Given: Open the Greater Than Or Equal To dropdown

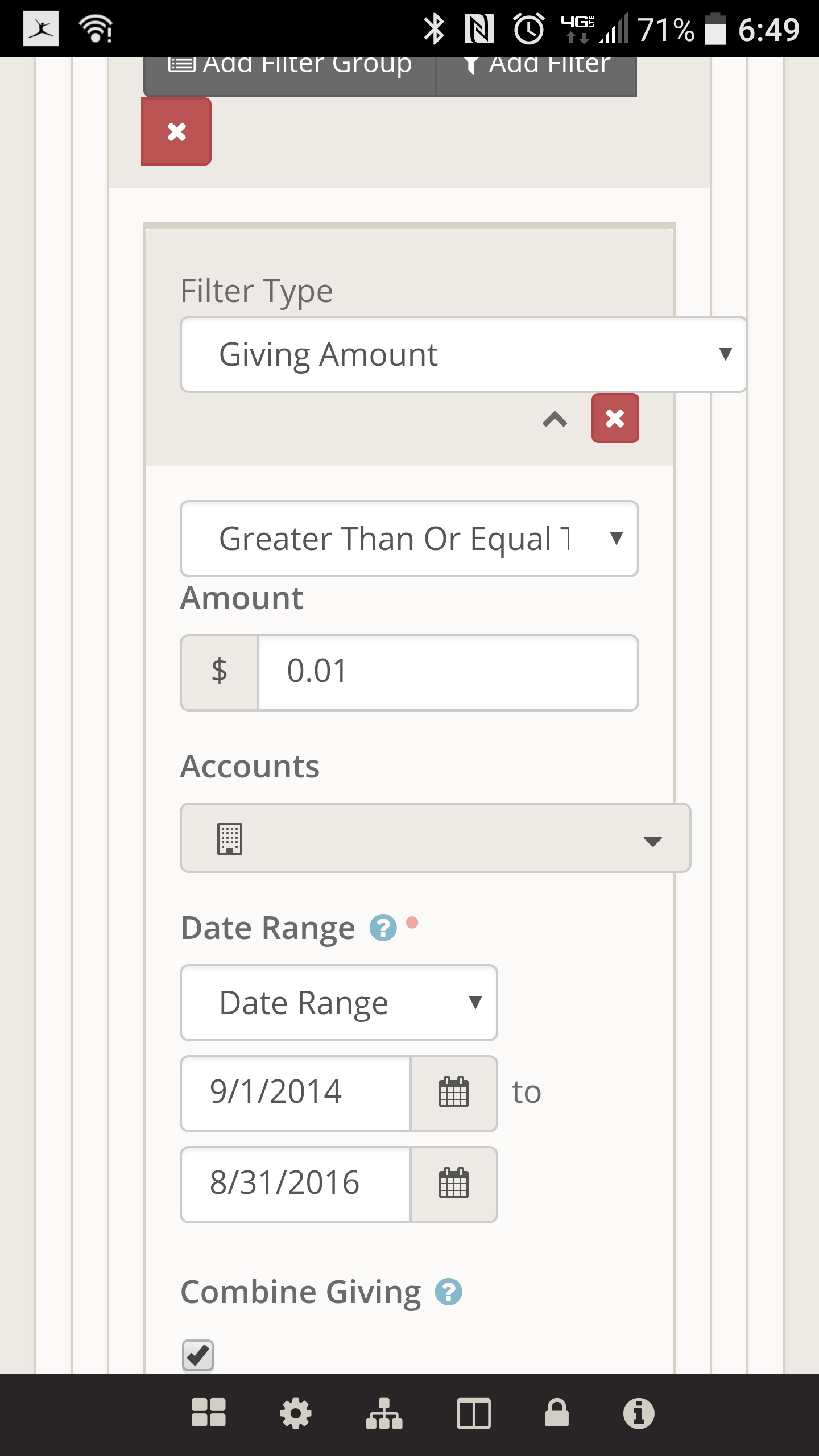Looking at the screenshot, I should [x=409, y=539].
